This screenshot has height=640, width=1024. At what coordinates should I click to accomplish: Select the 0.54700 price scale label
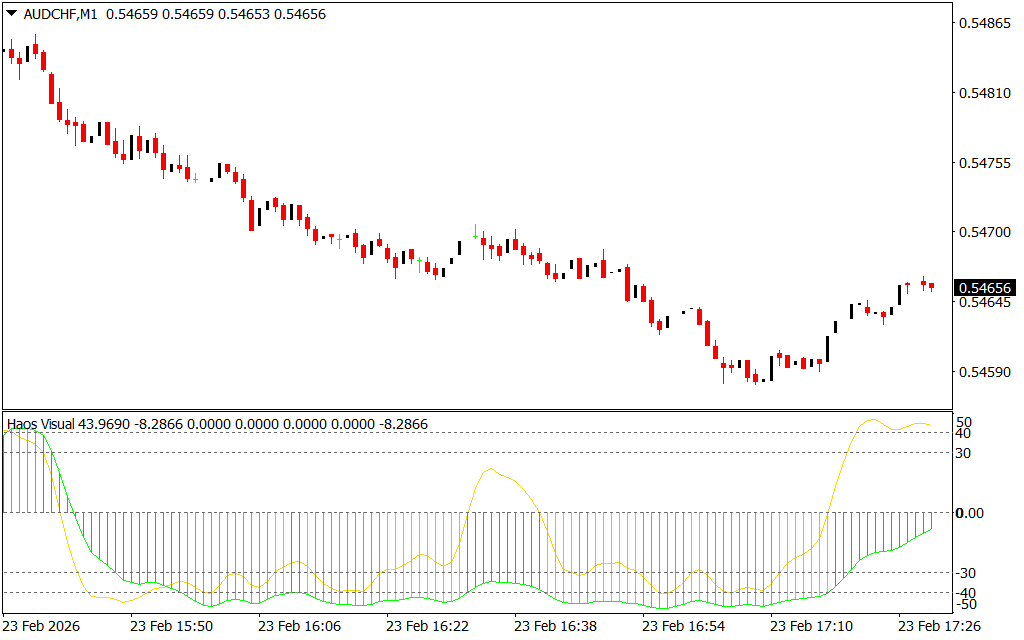point(984,232)
